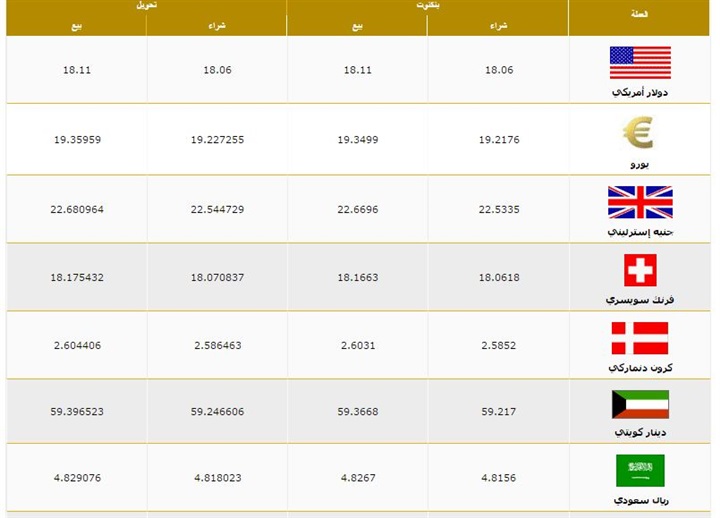
Task: Click the جنيه إسترليني currency label
Action: click(640, 231)
